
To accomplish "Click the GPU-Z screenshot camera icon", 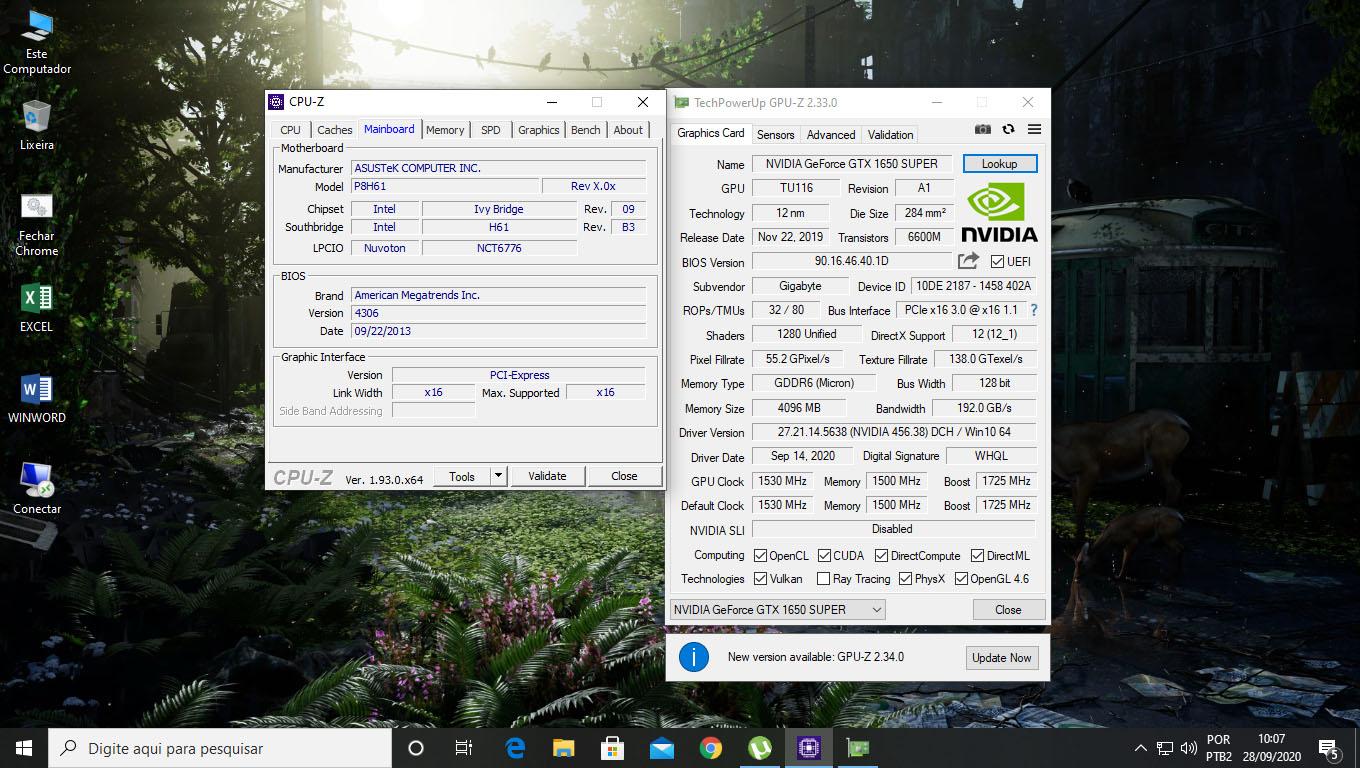I will [983, 129].
